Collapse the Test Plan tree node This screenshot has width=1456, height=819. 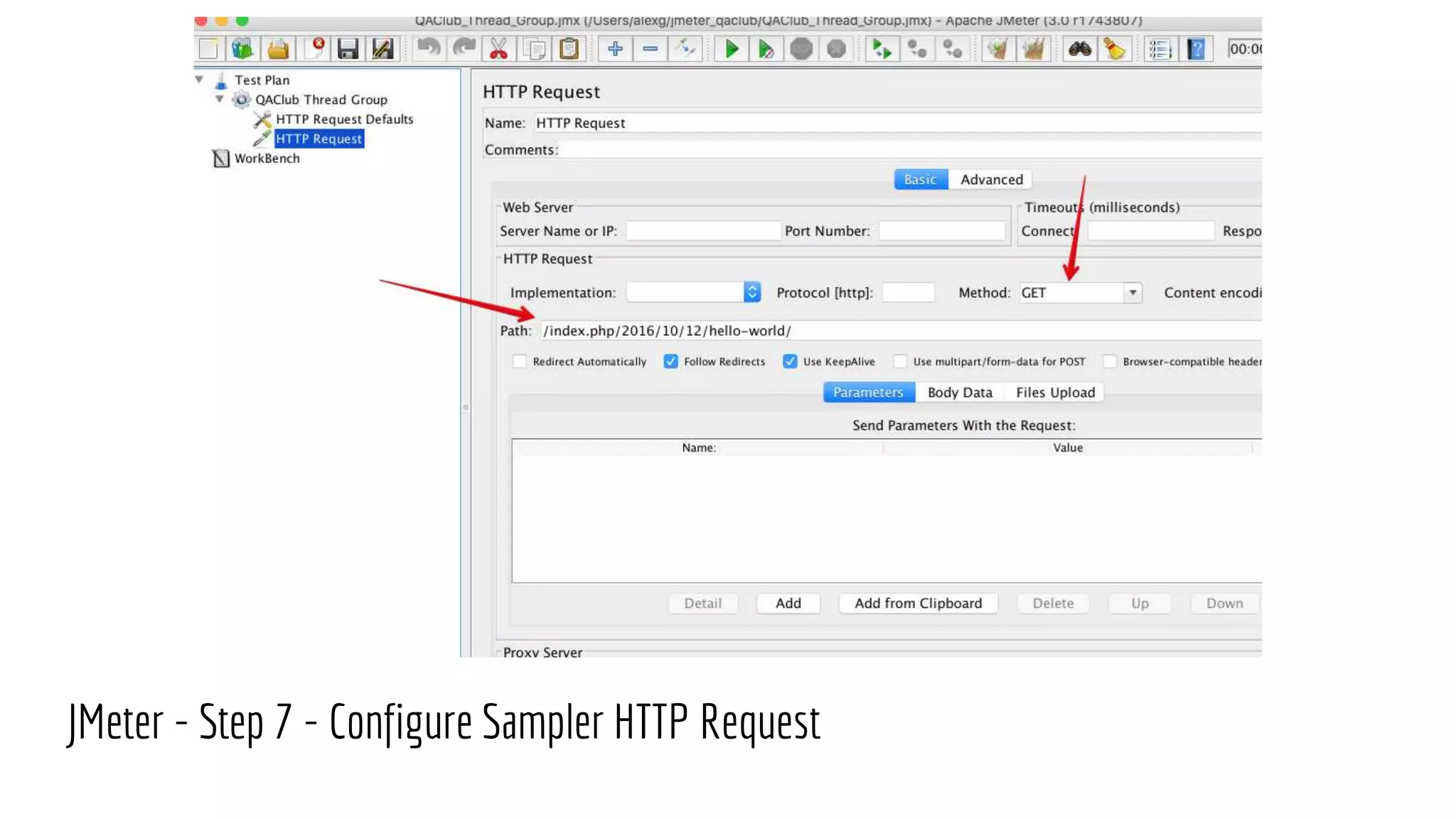click(200, 80)
